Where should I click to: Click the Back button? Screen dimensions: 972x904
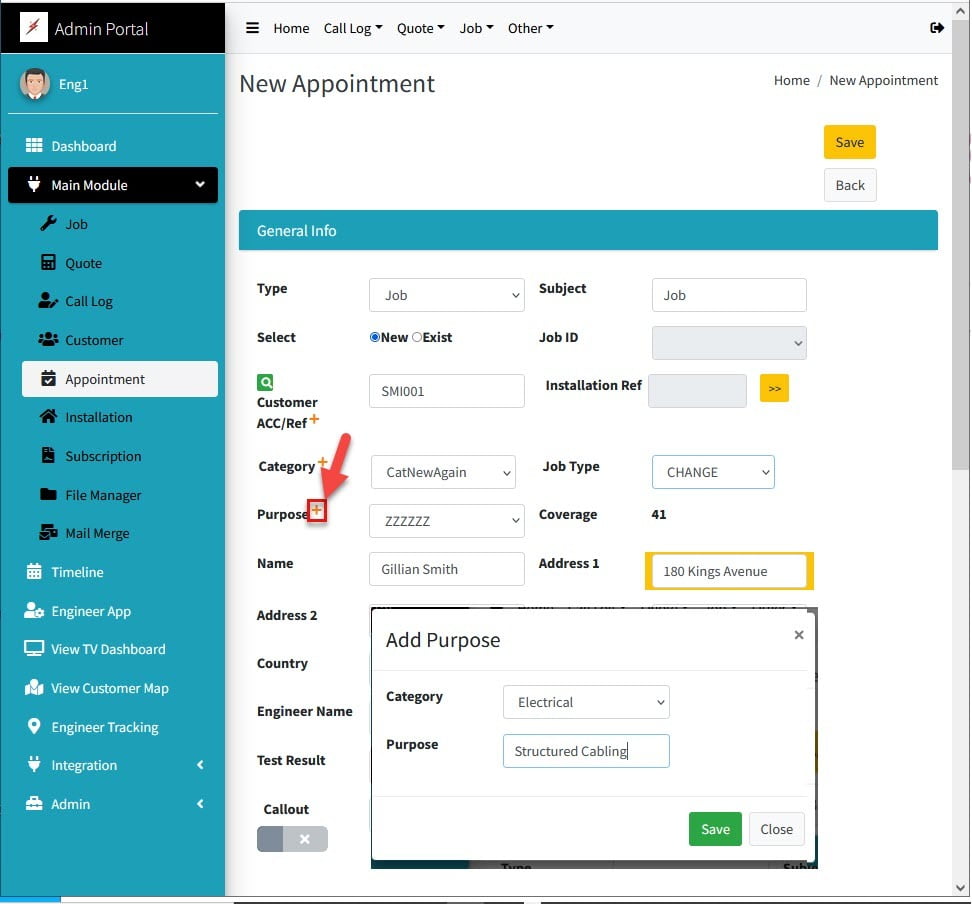(x=850, y=185)
